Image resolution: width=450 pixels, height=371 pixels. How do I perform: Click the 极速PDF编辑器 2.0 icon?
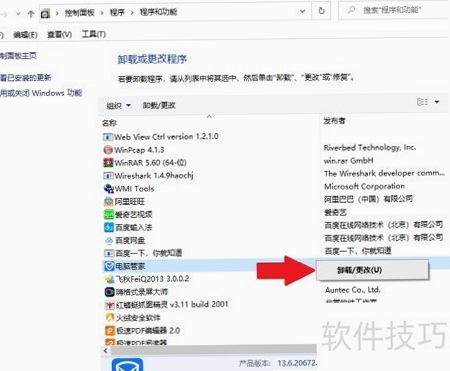click(x=110, y=331)
